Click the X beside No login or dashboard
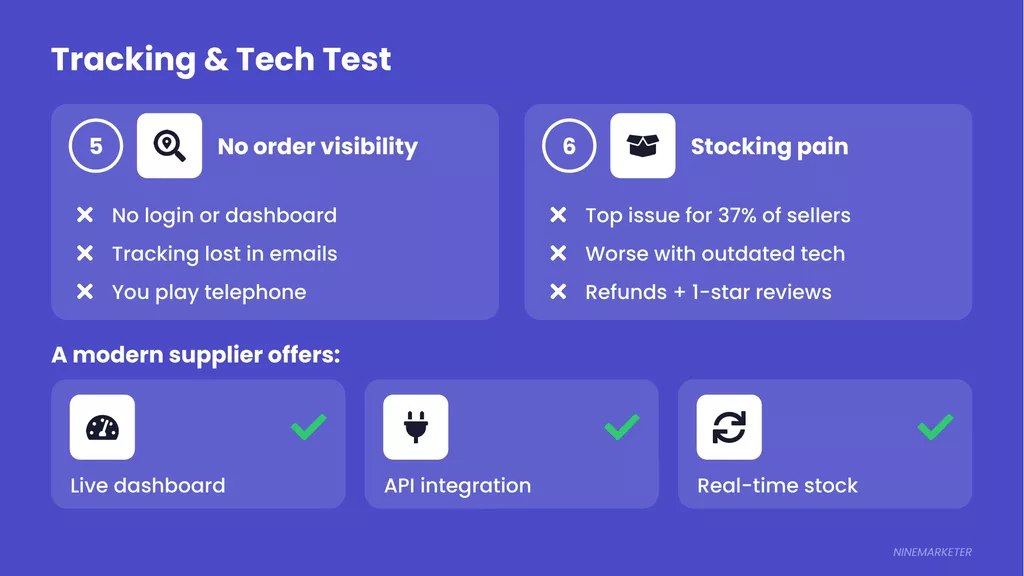This screenshot has height=576, width=1024. pyautogui.click(x=85, y=215)
